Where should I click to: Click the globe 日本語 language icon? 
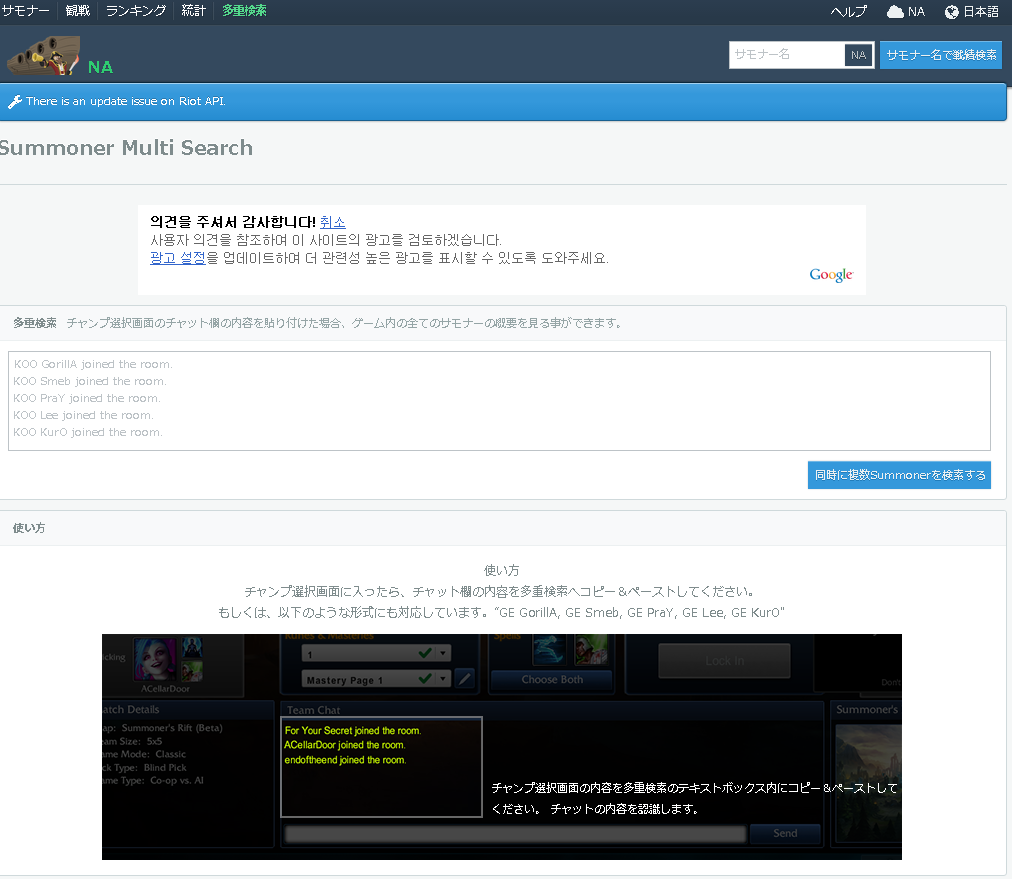pos(951,12)
